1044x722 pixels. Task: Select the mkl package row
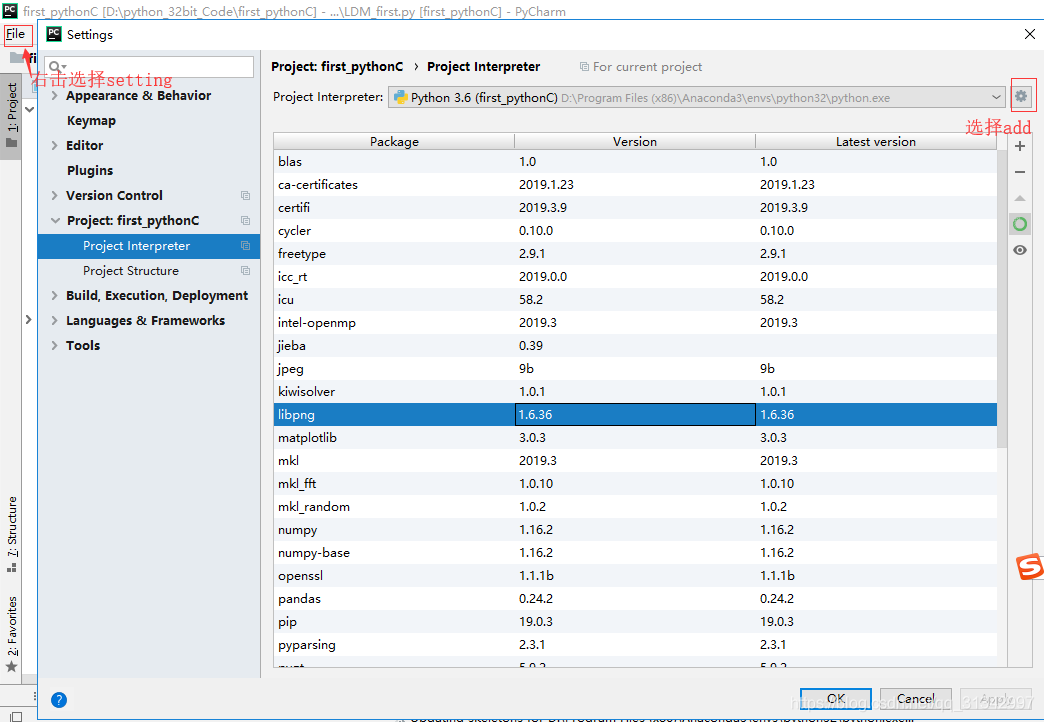click(x=635, y=460)
